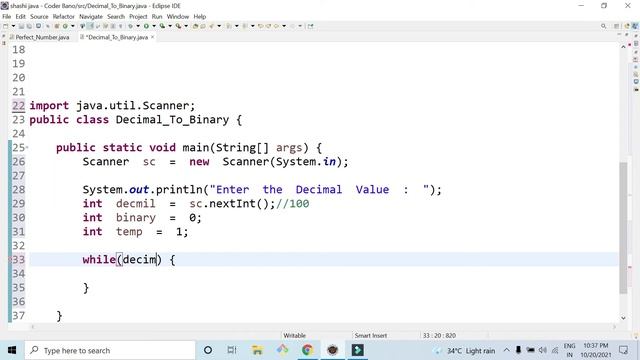Open the File menu

point(7,16)
